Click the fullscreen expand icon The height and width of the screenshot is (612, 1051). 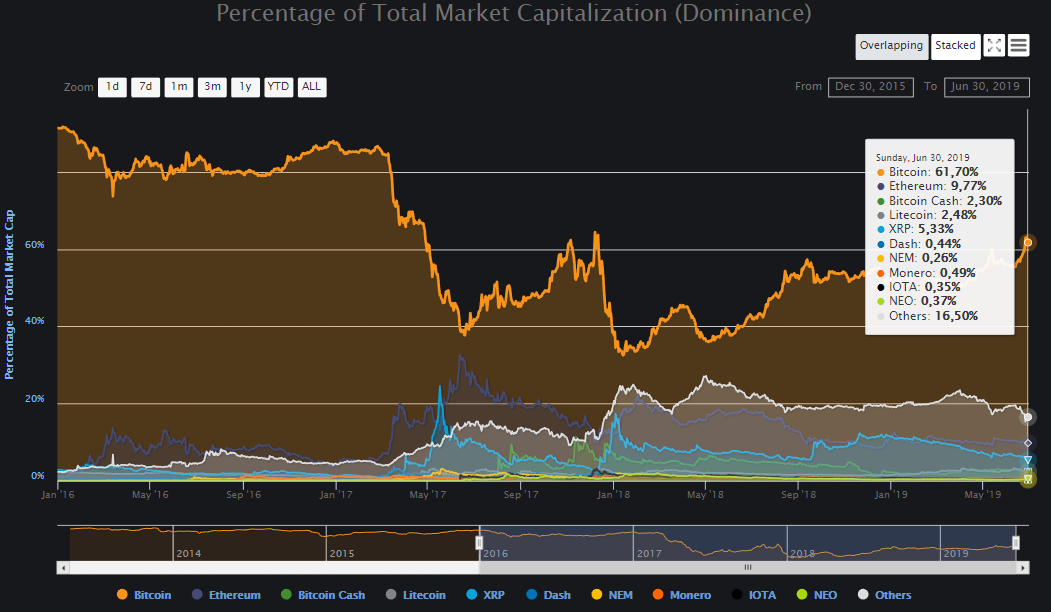coord(994,46)
